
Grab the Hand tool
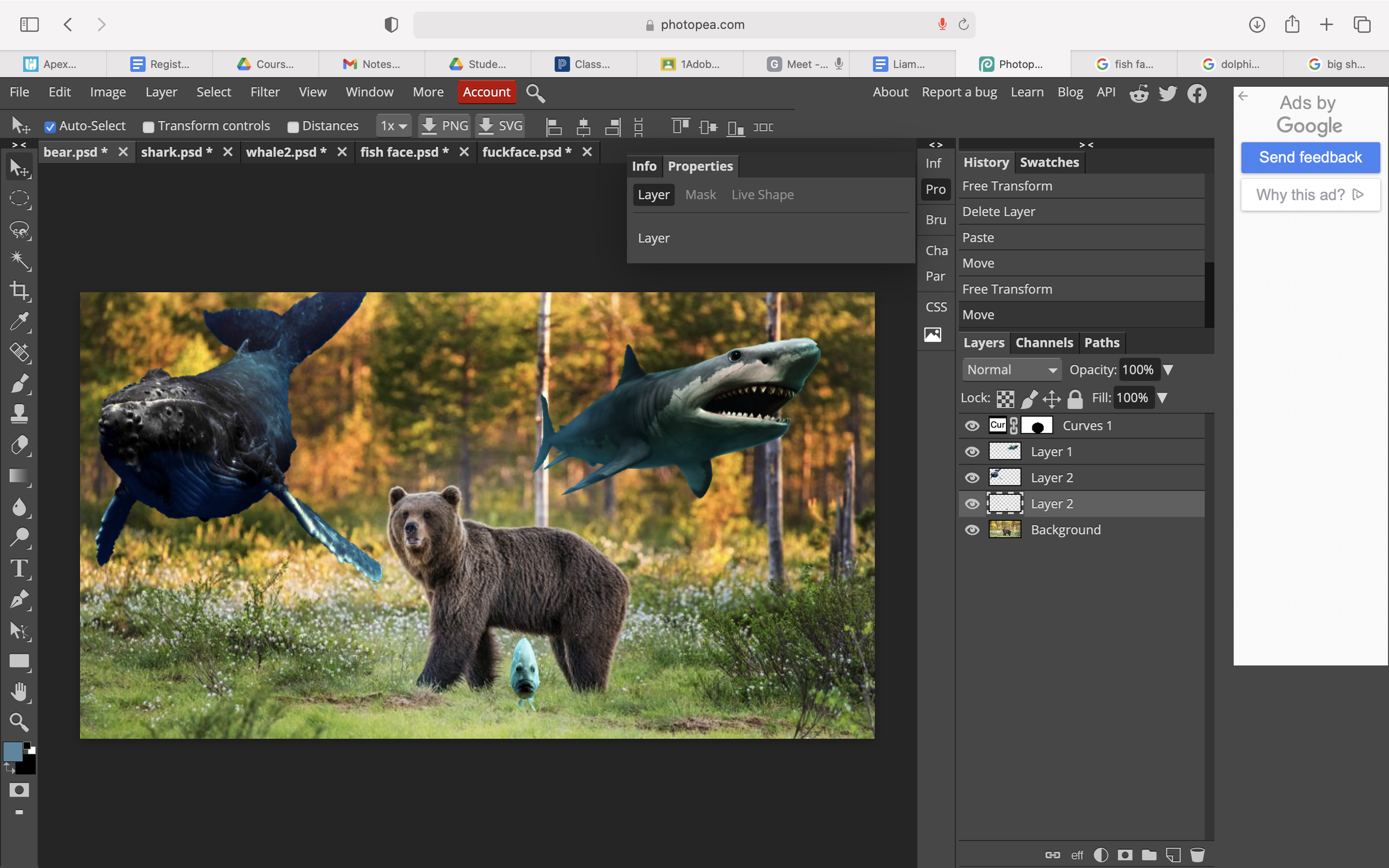tap(20, 692)
